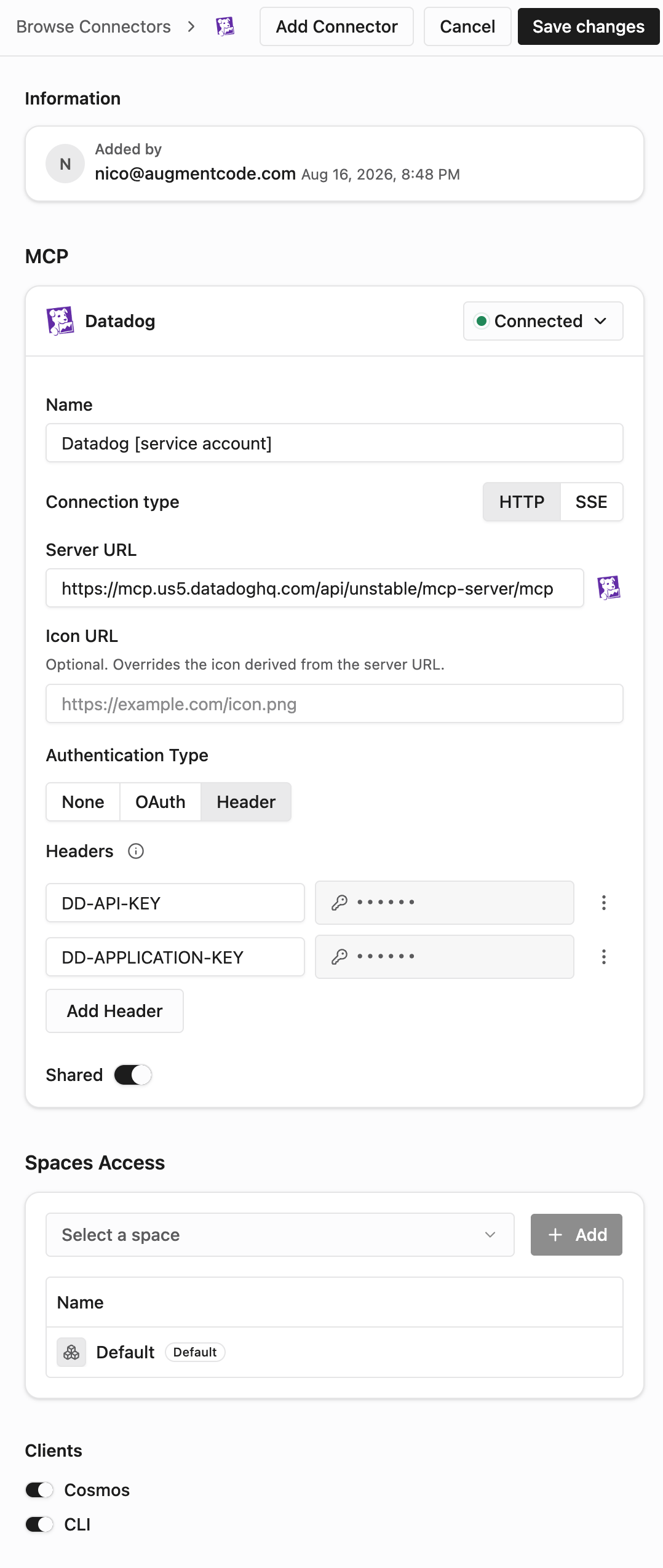Click the Datadog logo in MCP header

point(60,321)
